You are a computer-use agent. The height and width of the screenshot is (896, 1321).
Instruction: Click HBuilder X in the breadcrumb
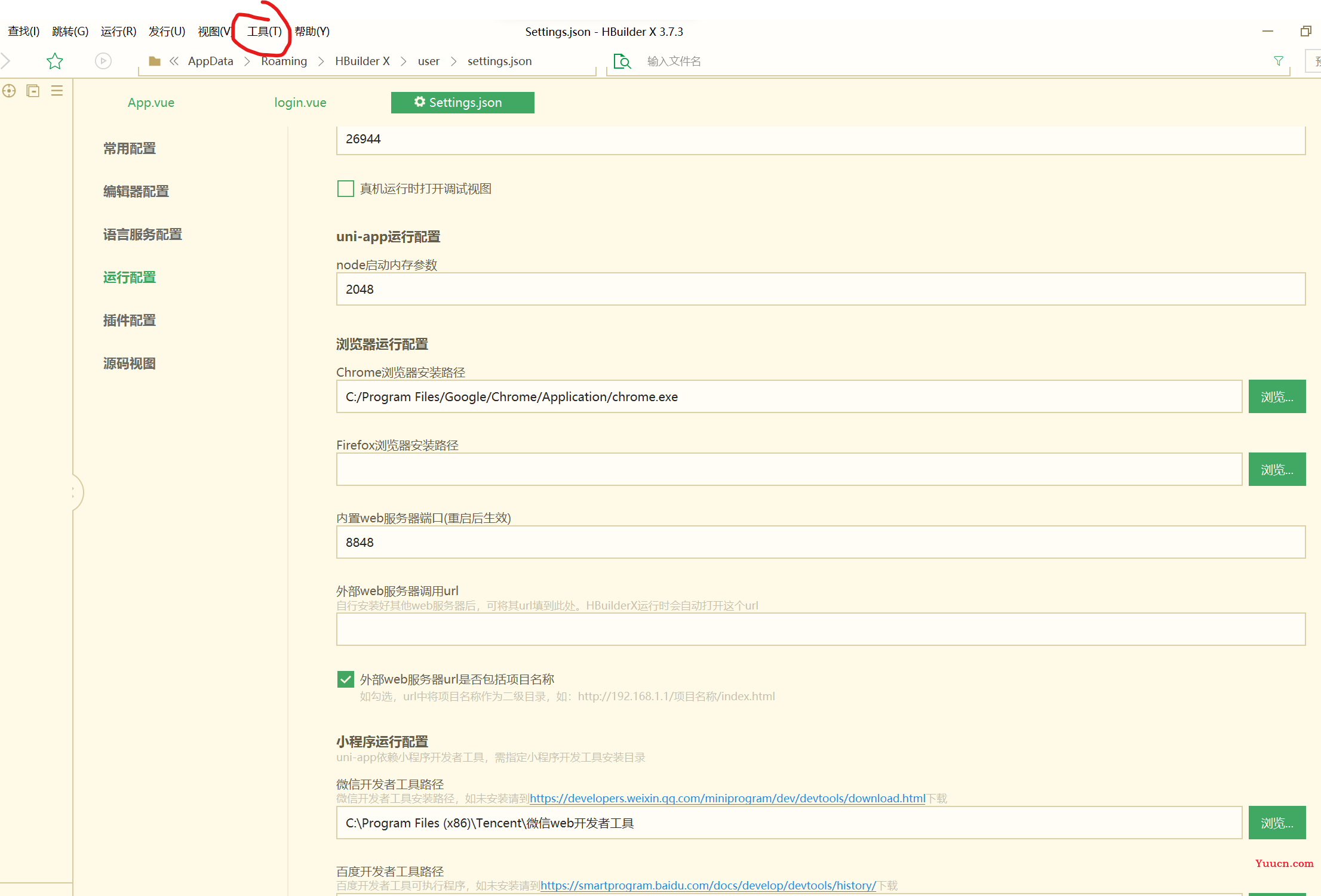362,61
